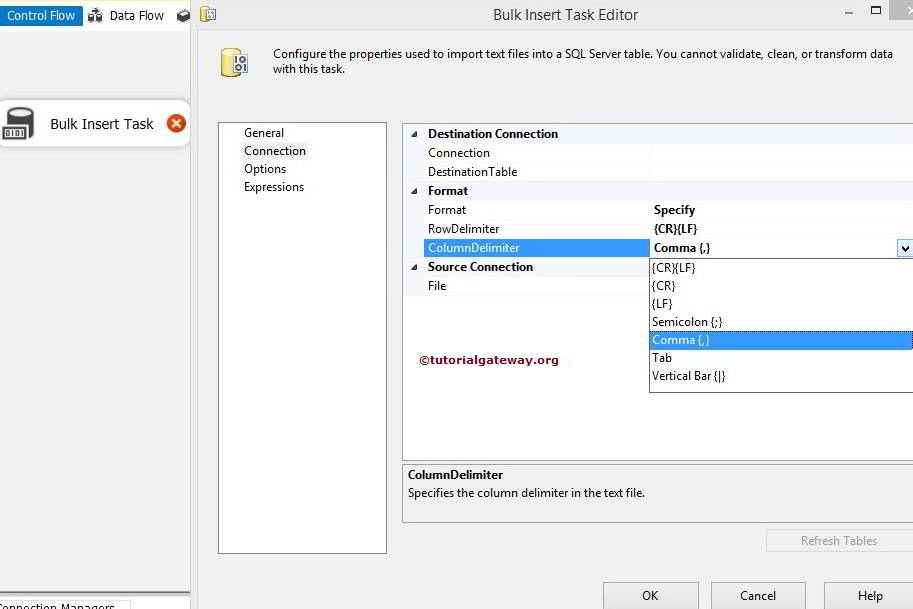Confirm settings with the OK button
The image size is (913, 609).
point(650,595)
